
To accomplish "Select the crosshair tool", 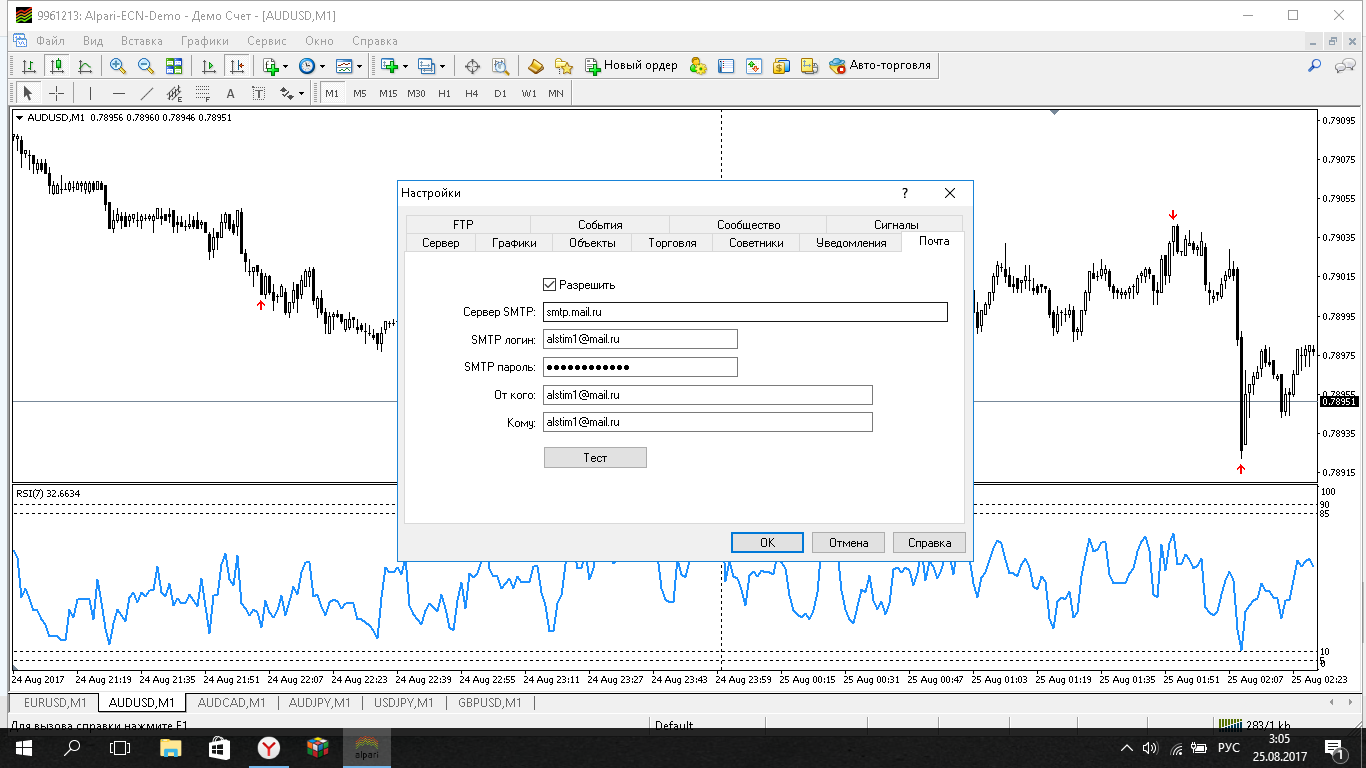I will tap(57, 93).
